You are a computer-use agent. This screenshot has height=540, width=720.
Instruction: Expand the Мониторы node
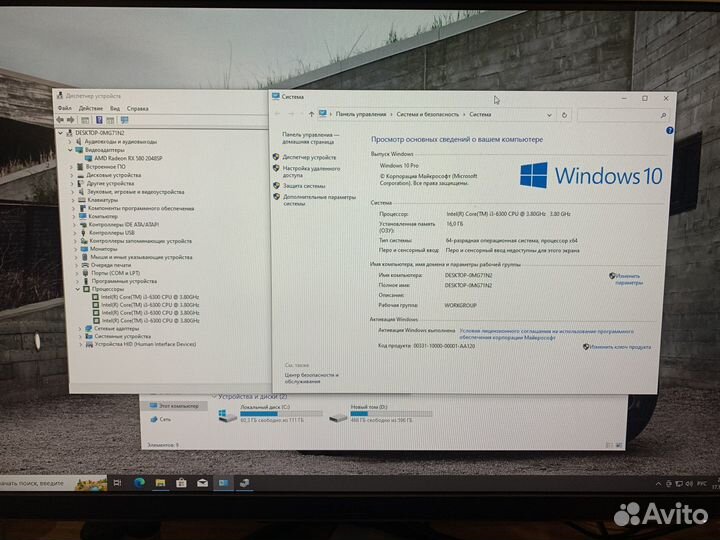(x=76, y=249)
